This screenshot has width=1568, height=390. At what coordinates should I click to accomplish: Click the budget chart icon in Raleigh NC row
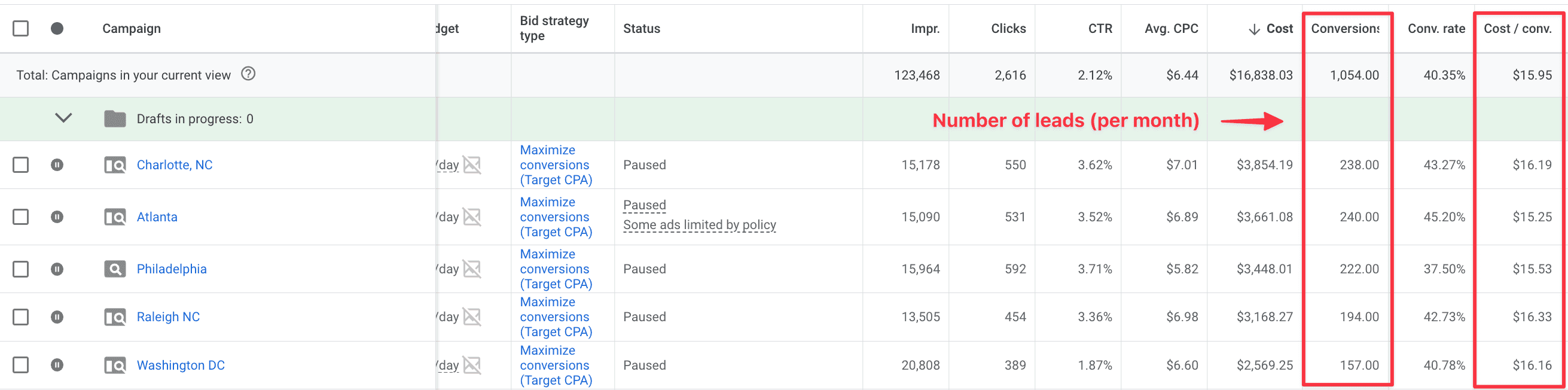472,316
